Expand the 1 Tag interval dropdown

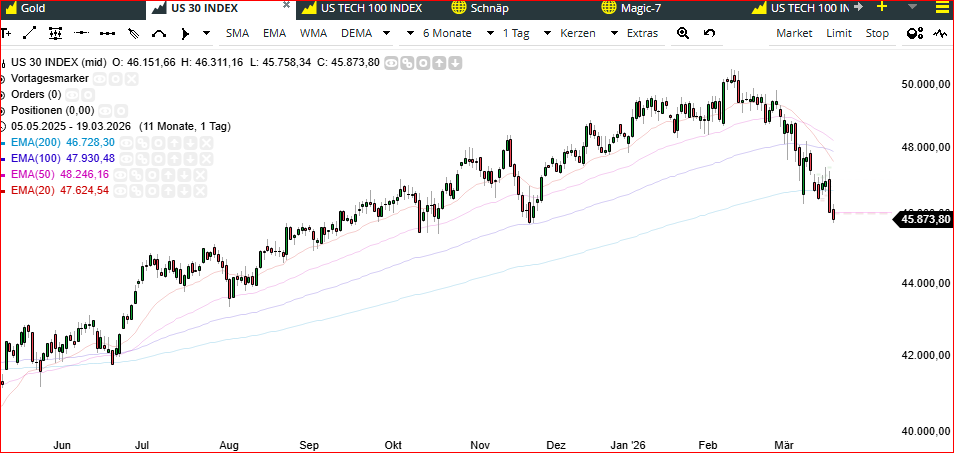click(x=526, y=33)
